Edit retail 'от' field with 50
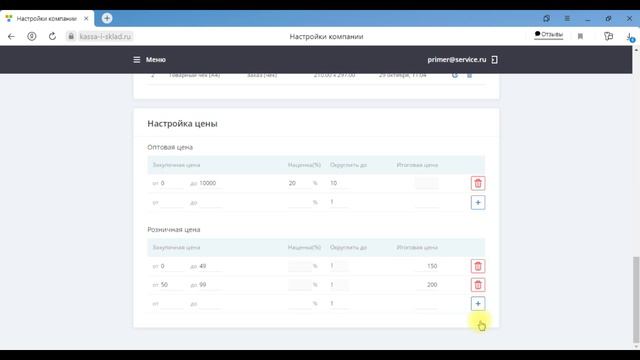The height and width of the screenshot is (360, 640). (x=171, y=285)
